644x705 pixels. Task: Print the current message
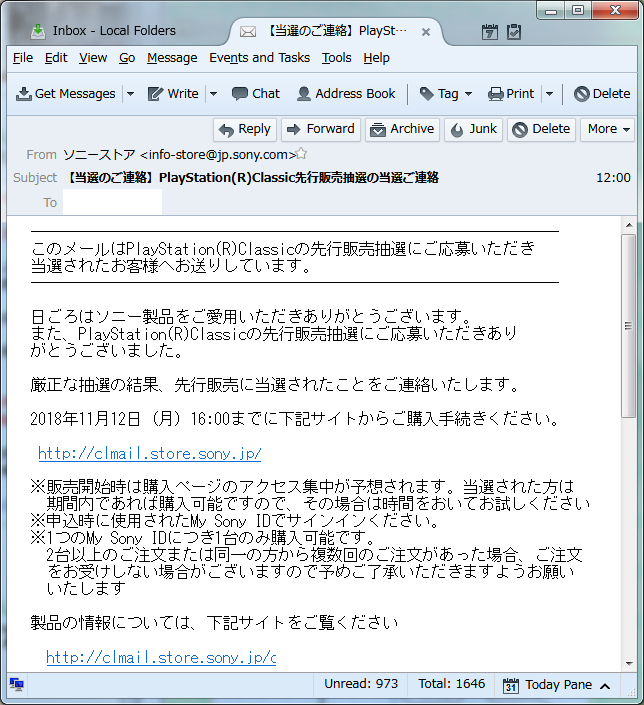tap(511, 94)
